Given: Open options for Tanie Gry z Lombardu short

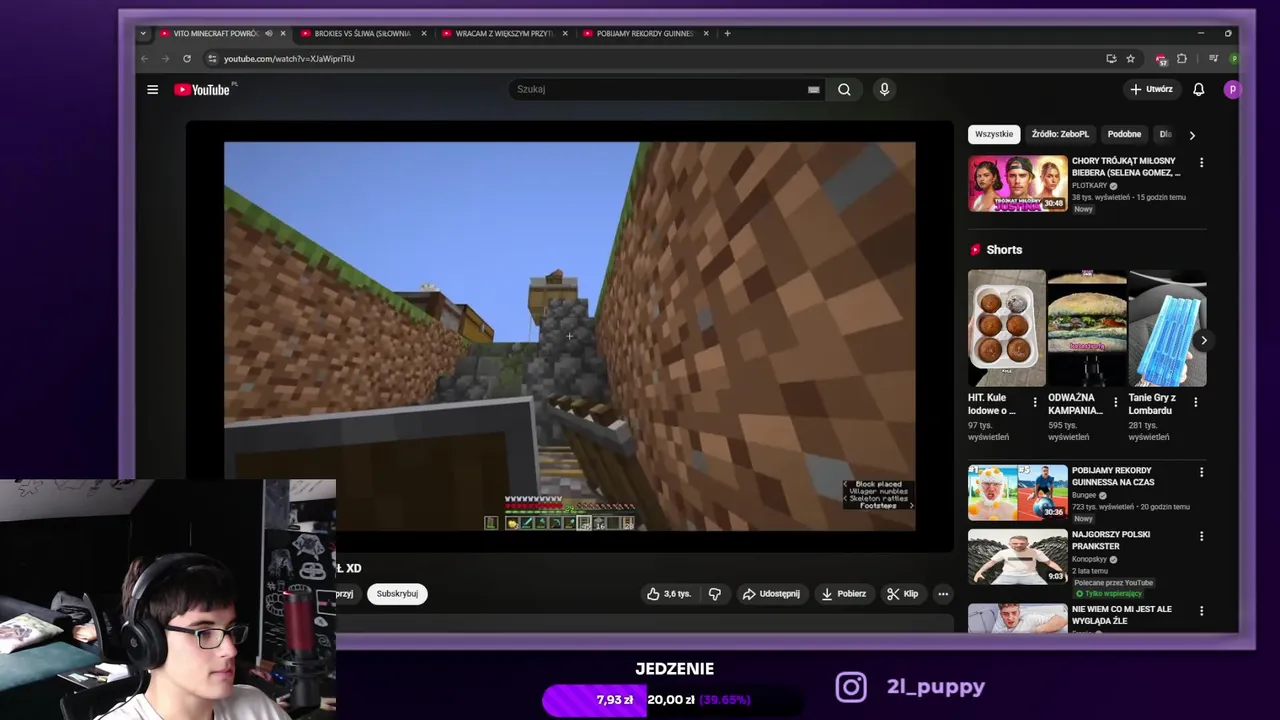Looking at the screenshot, I should [x=1195, y=402].
